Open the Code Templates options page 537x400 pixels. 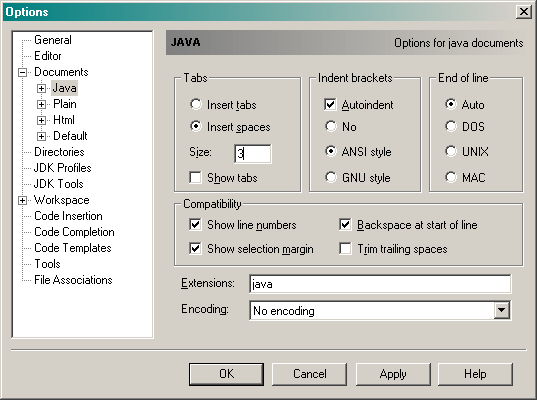click(73, 248)
